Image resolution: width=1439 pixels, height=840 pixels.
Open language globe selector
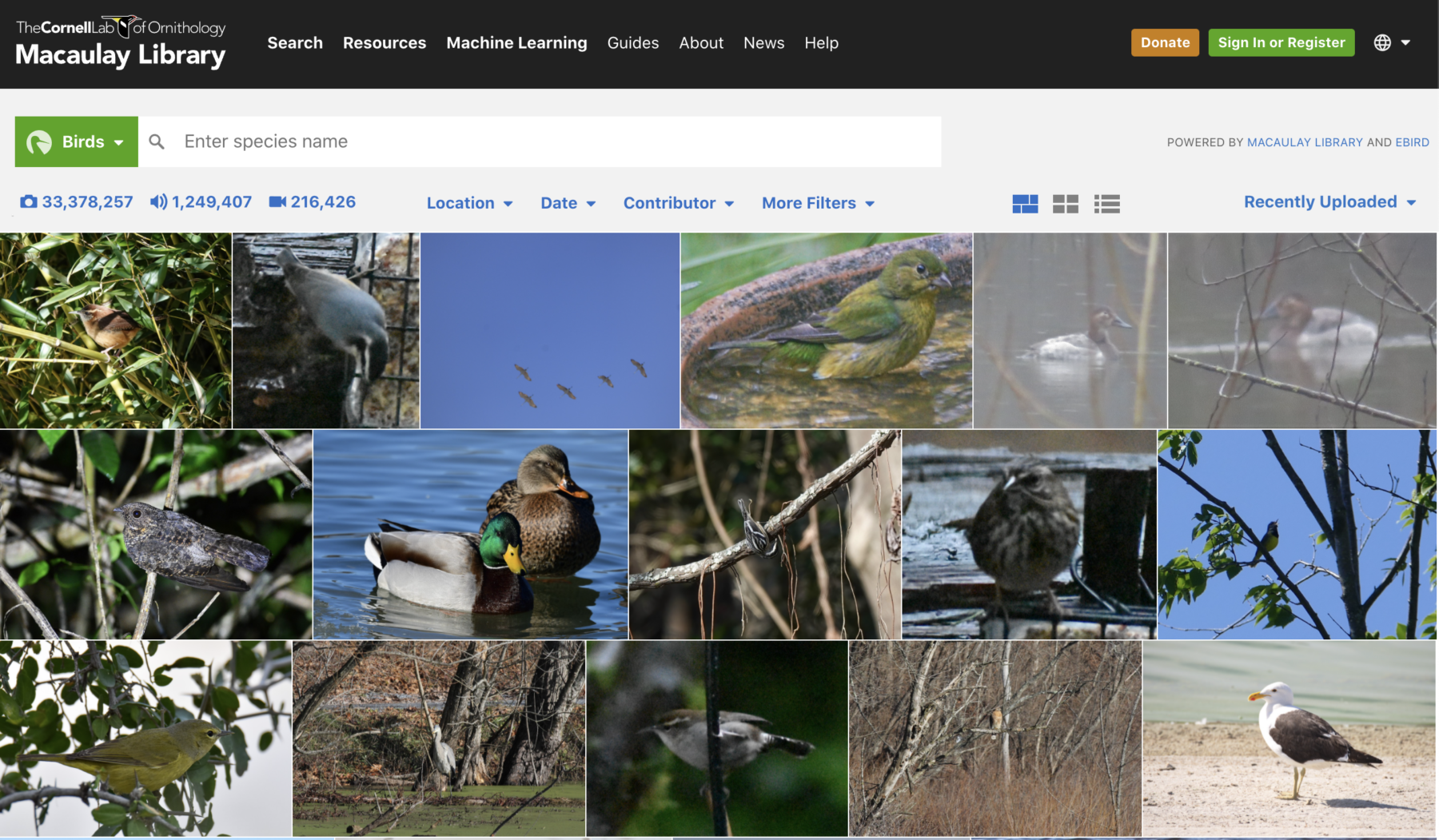point(1392,42)
